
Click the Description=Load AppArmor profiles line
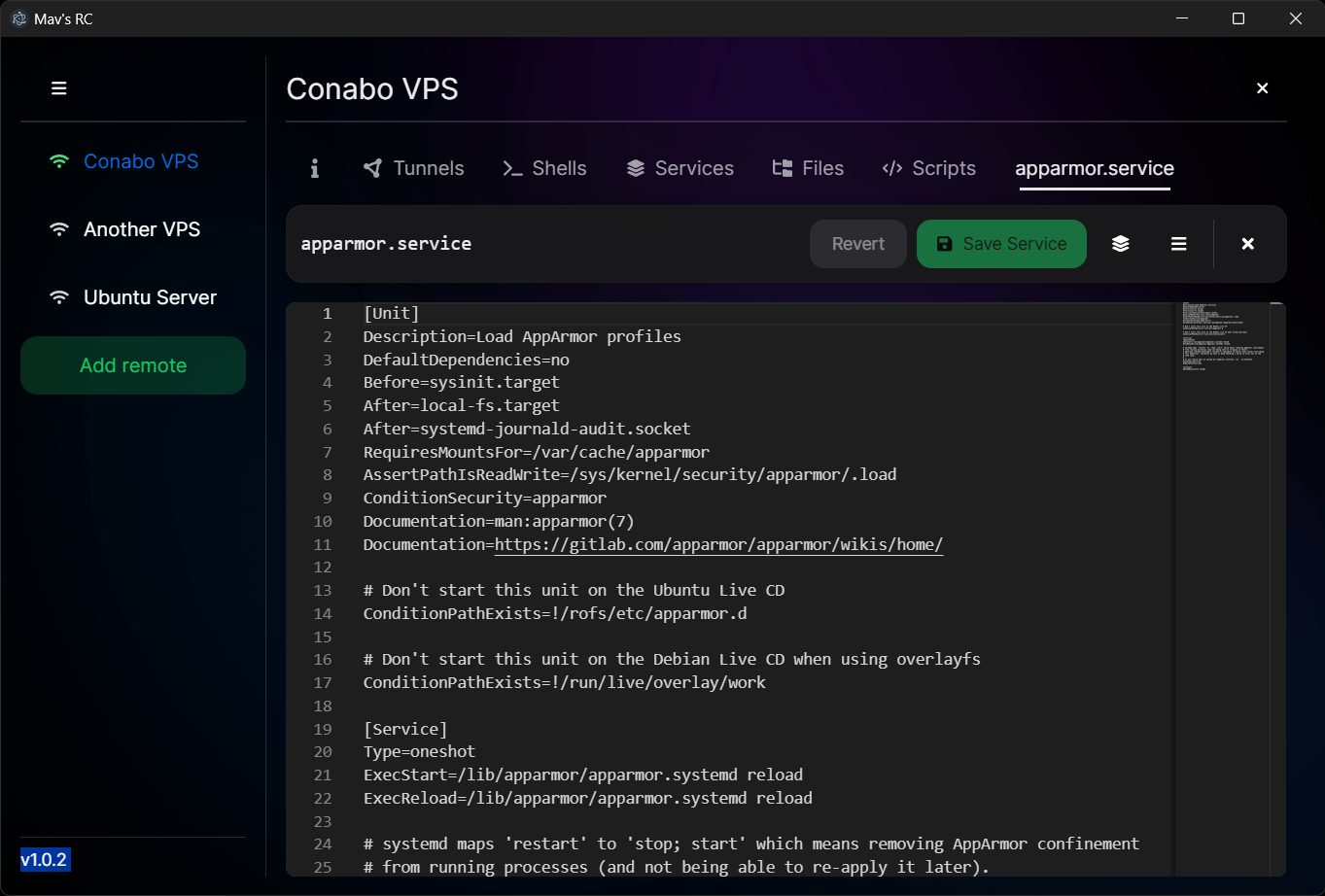[522, 336]
